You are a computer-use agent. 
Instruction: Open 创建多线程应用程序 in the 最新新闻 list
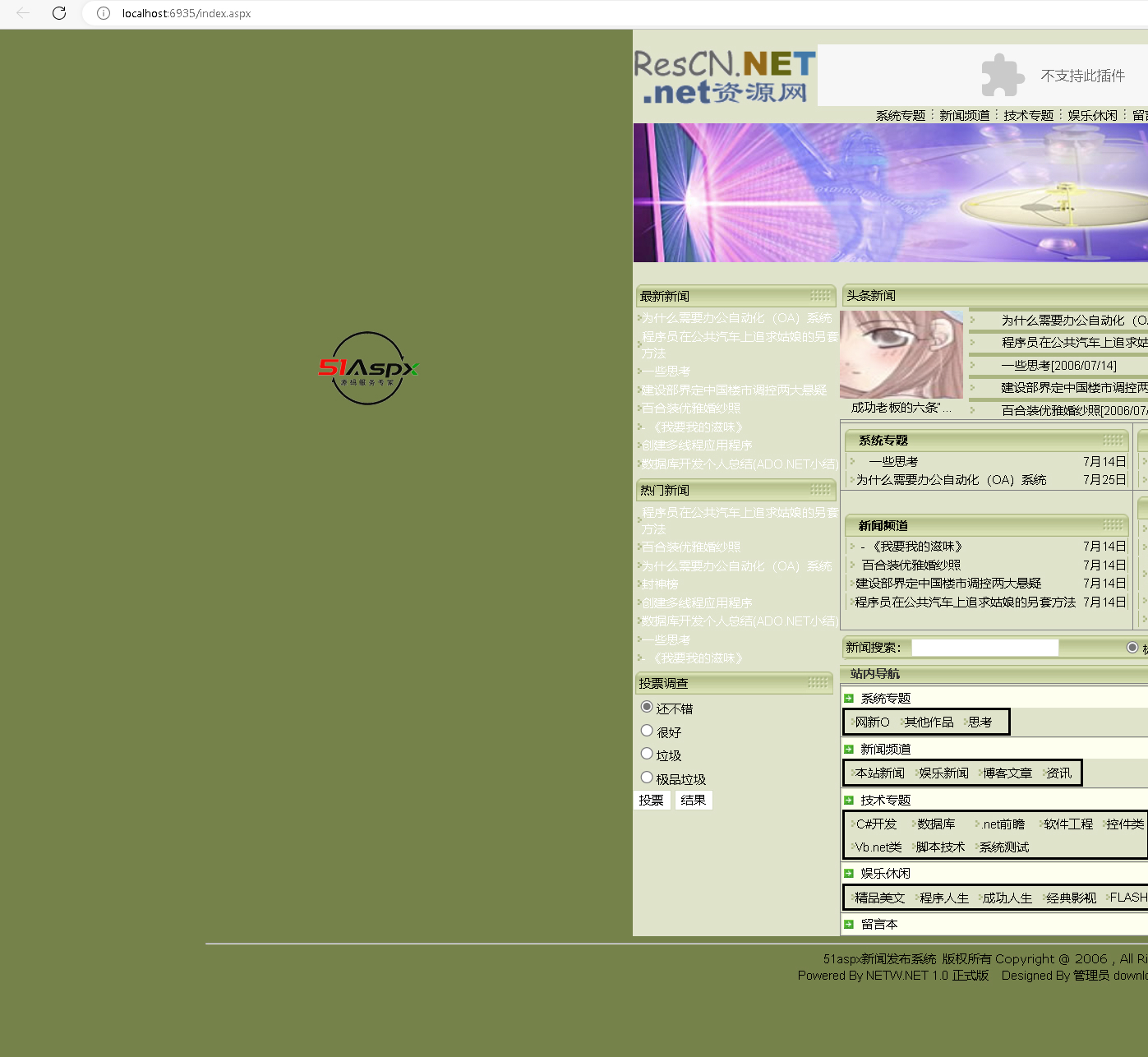(697, 445)
